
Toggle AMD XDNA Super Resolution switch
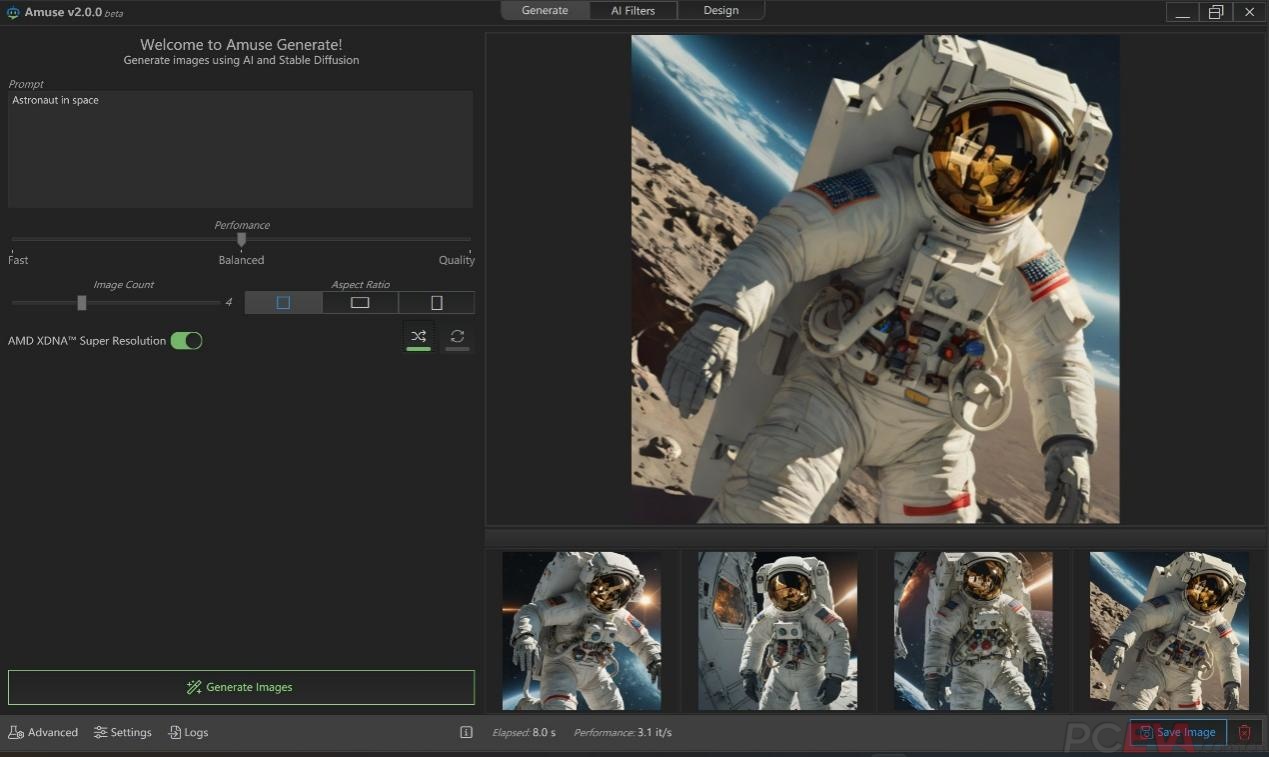click(x=186, y=341)
